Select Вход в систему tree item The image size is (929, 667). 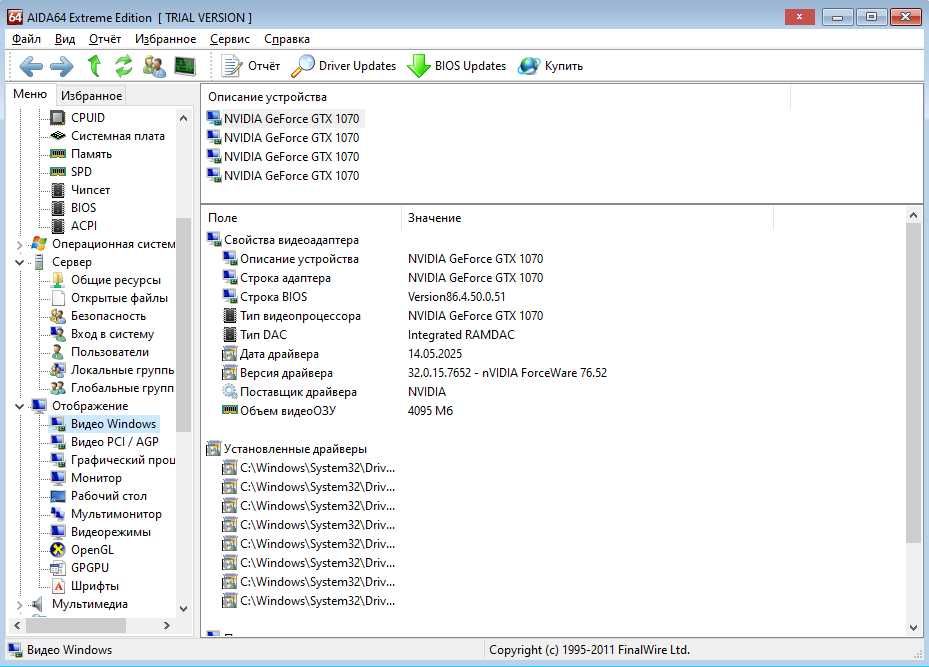pyautogui.click(x=112, y=334)
